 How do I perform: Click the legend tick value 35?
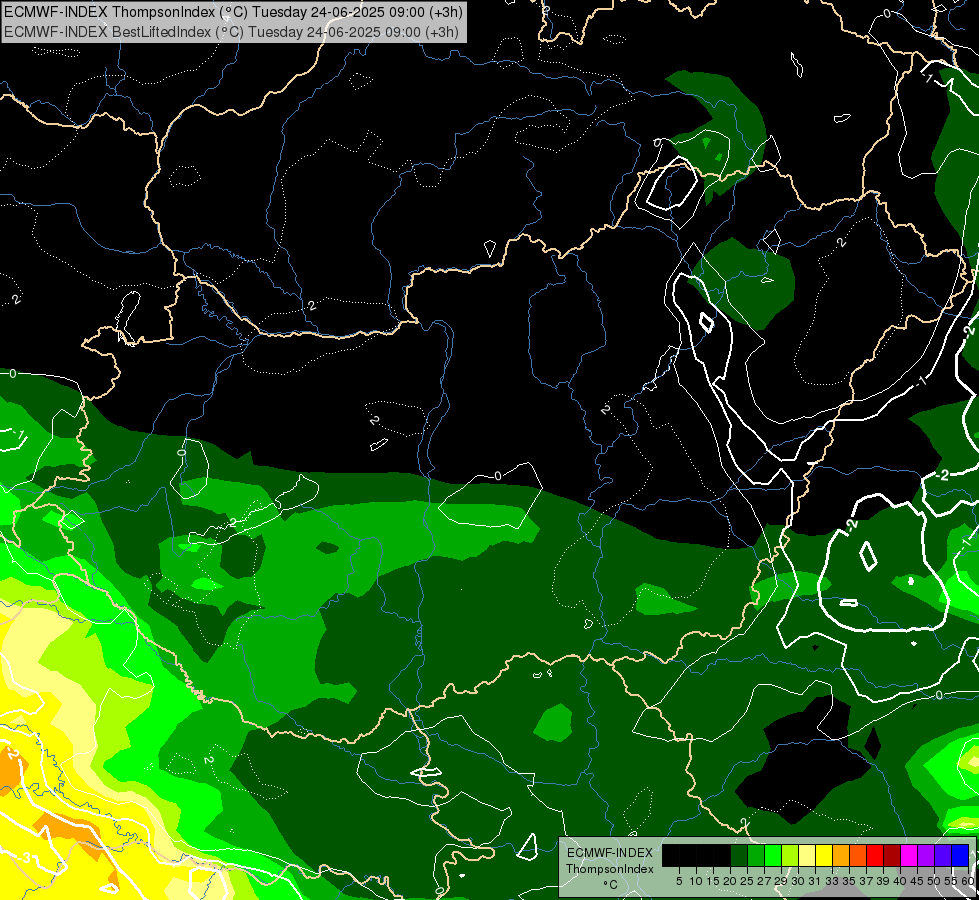click(849, 881)
